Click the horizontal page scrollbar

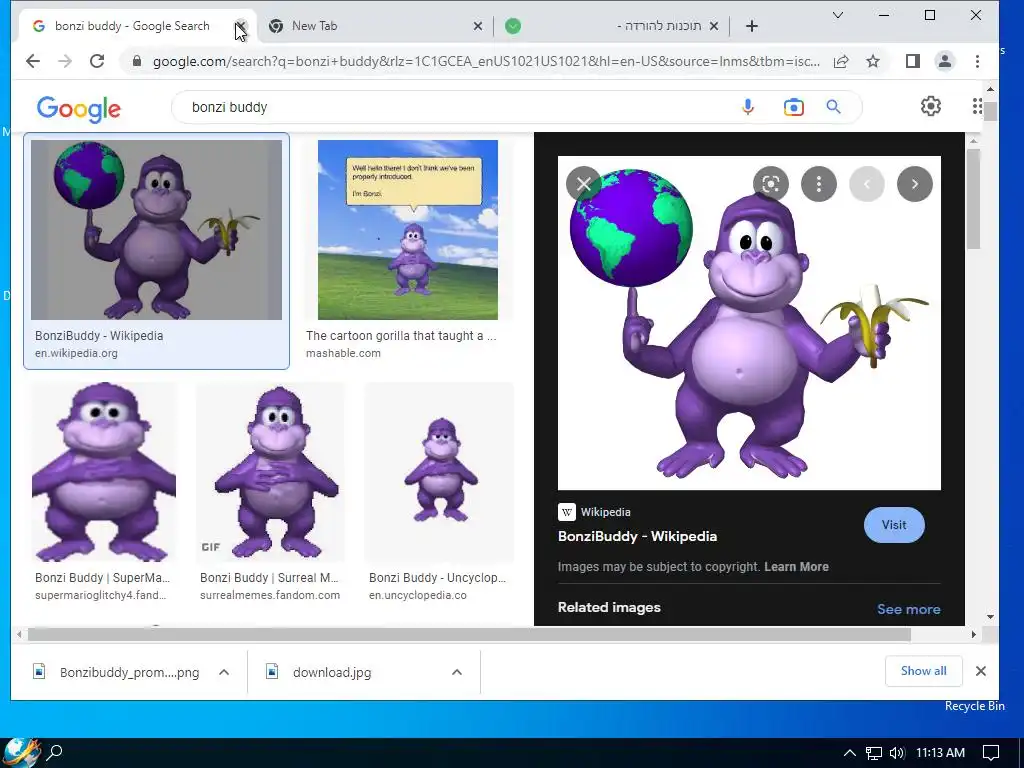[x=469, y=634]
